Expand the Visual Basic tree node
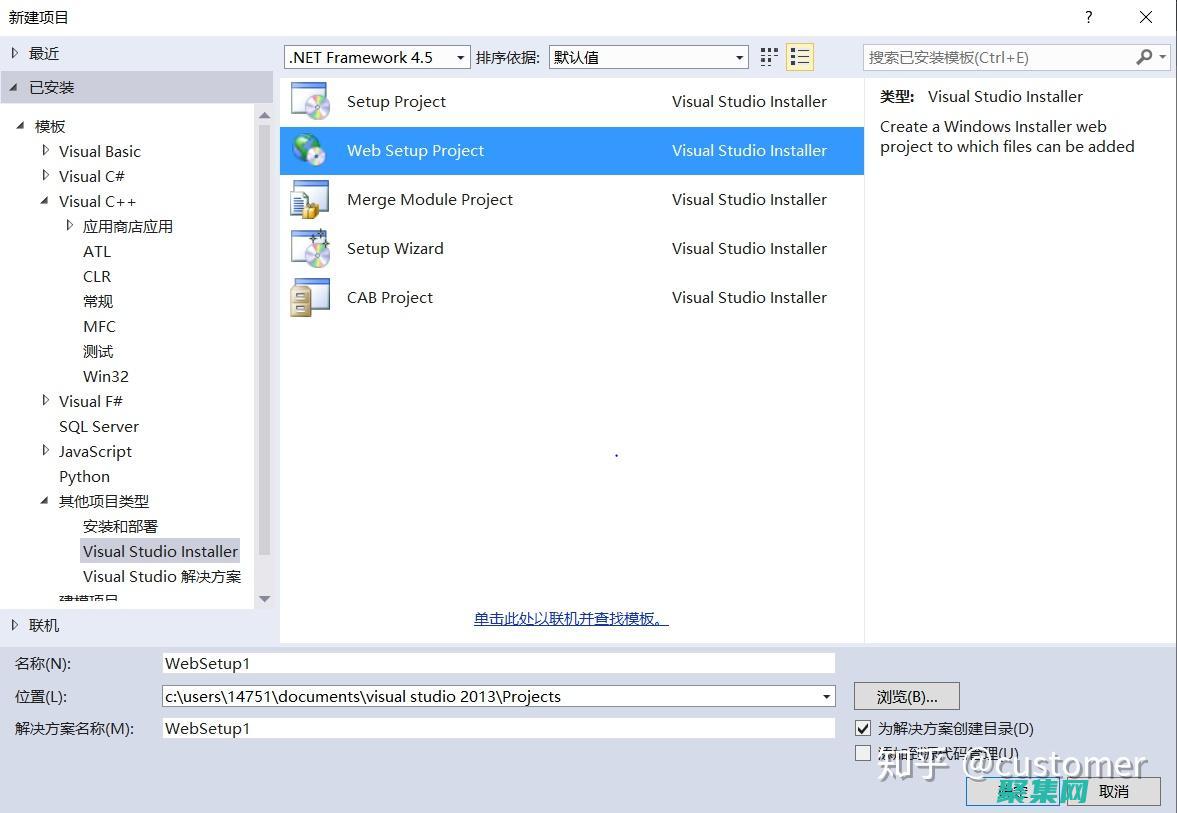 tap(46, 151)
